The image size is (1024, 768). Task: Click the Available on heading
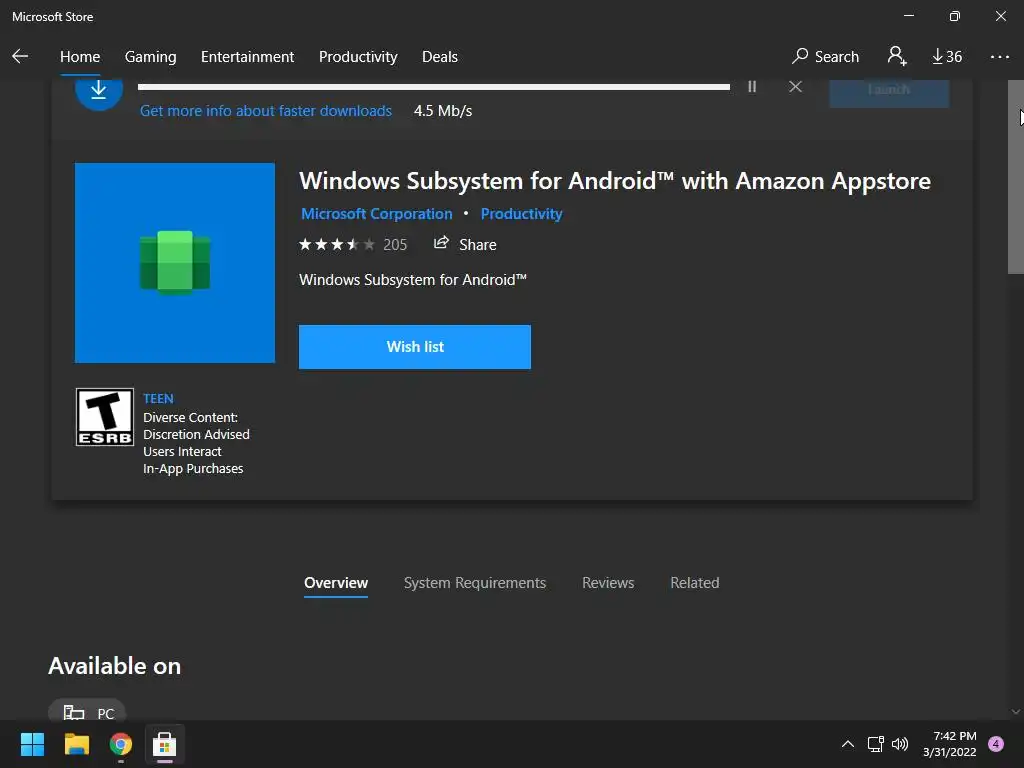pos(115,666)
